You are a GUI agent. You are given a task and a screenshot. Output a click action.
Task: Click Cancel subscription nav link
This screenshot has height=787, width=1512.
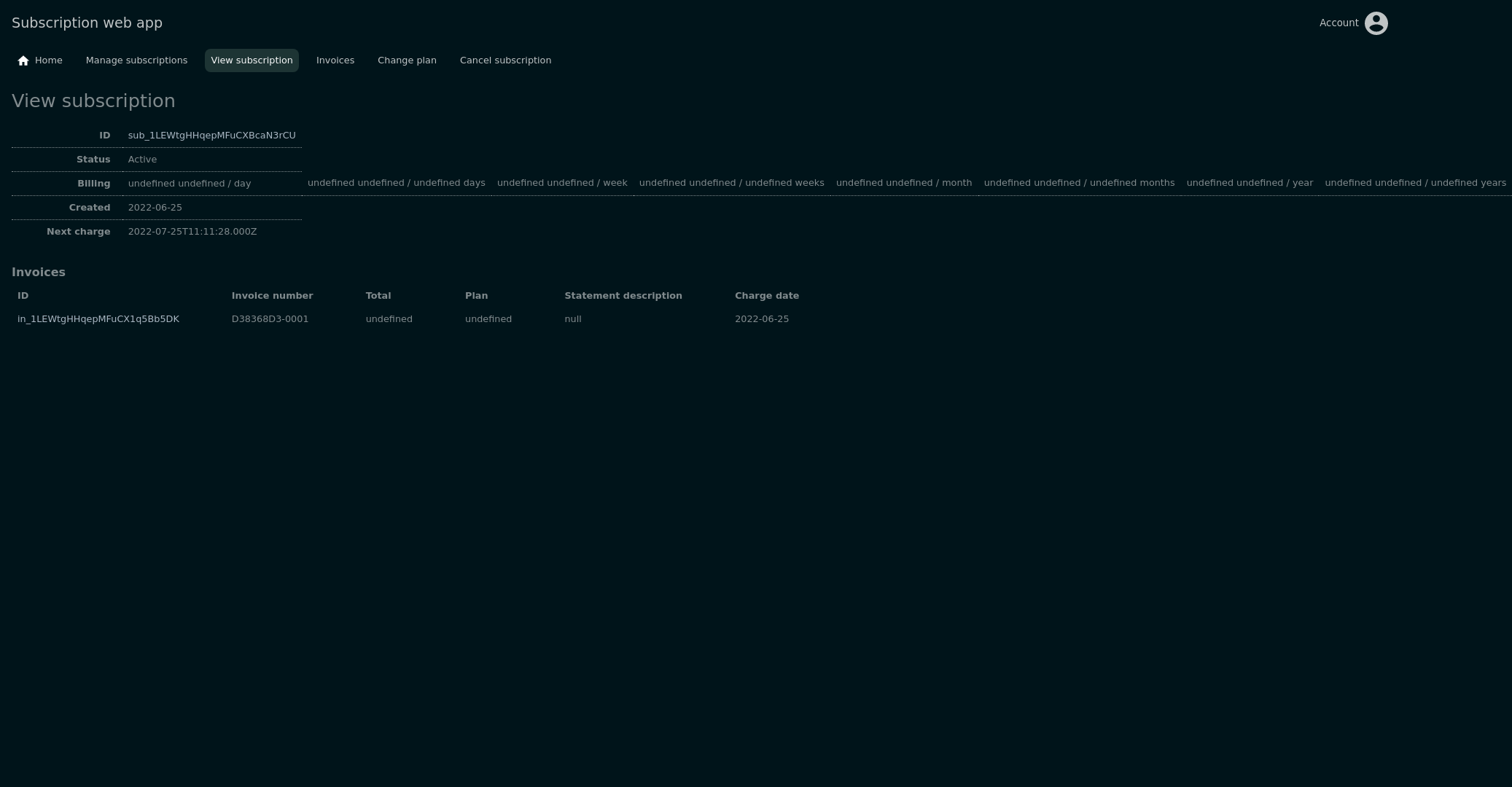click(x=505, y=60)
